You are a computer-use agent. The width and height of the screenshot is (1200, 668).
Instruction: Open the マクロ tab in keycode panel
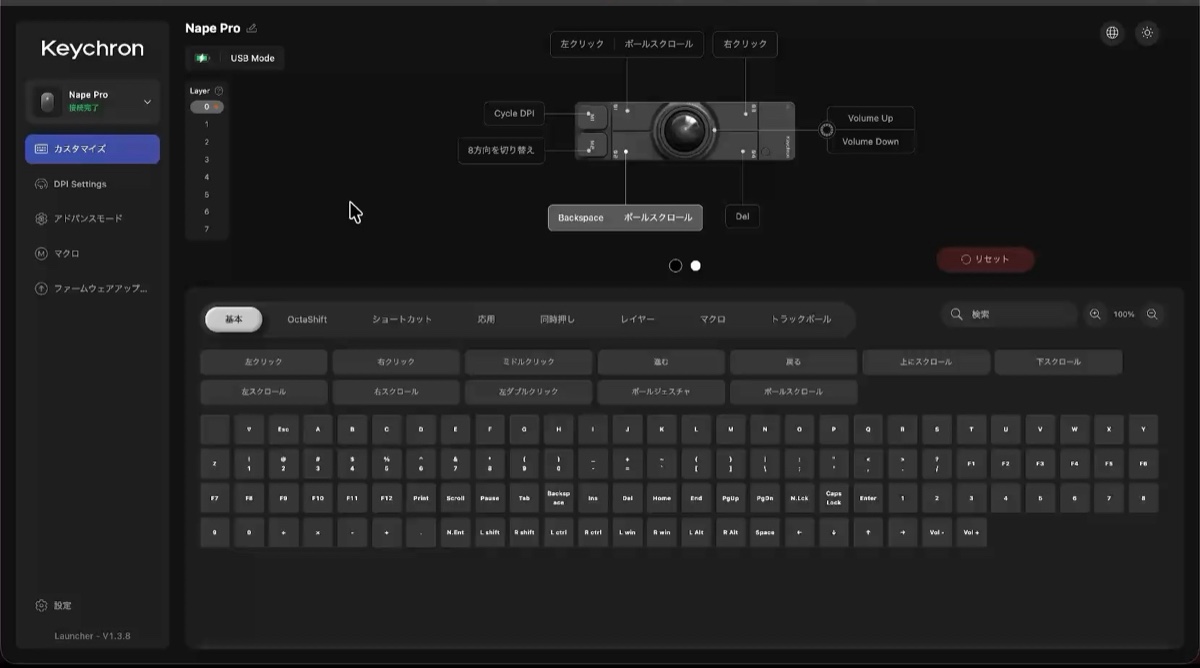pyautogui.click(x=713, y=319)
